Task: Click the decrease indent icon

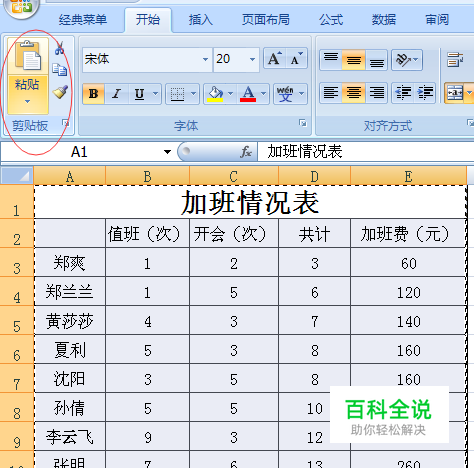Action: [403, 93]
